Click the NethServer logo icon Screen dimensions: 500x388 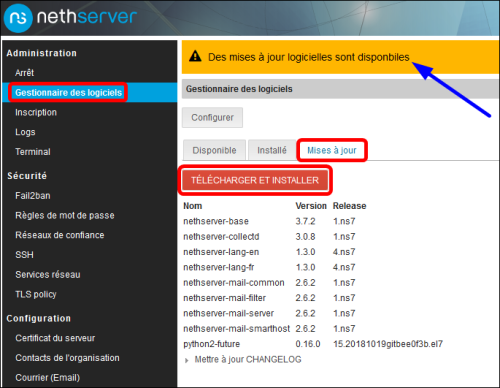[18, 18]
